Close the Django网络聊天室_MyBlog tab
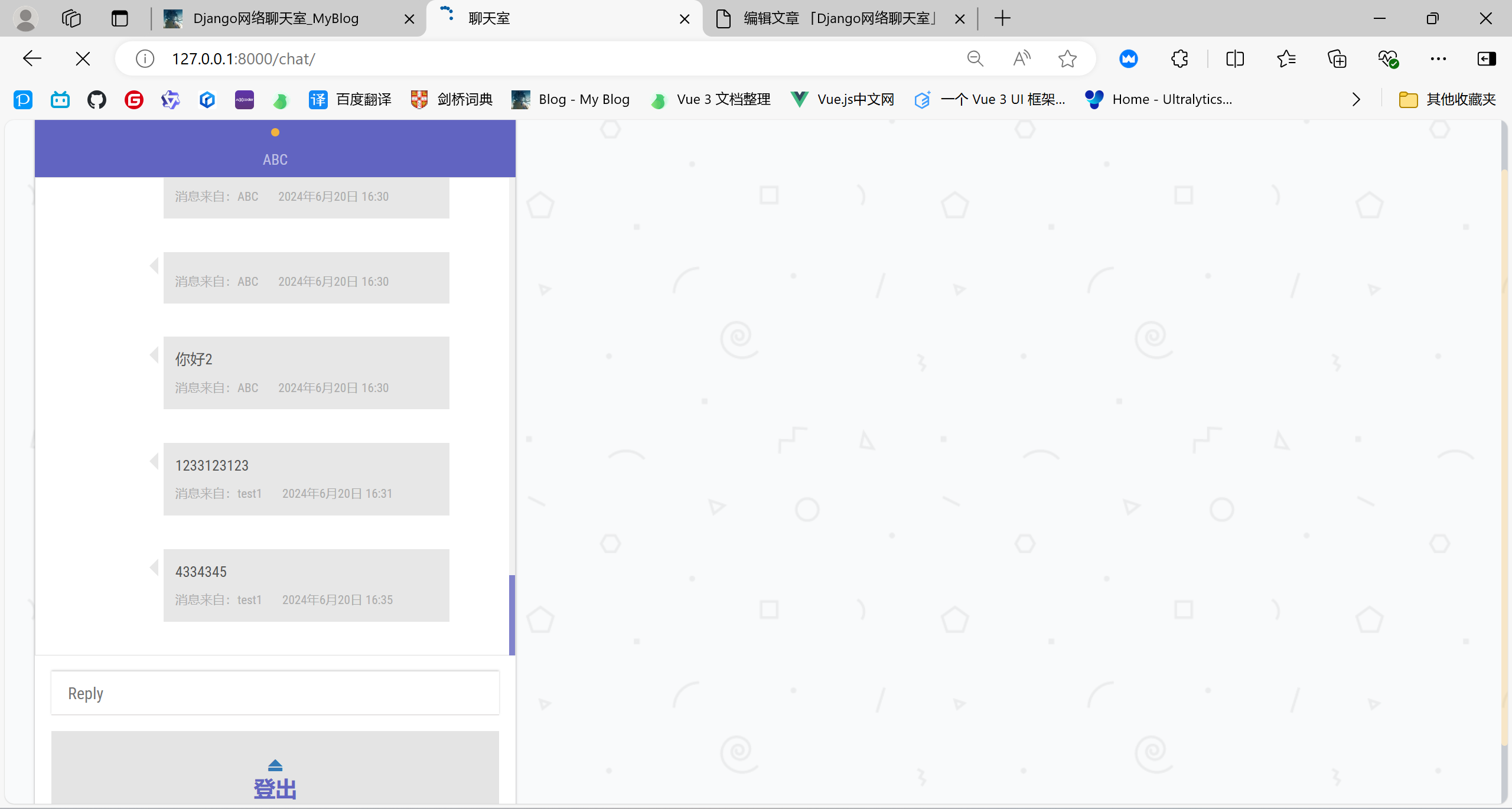 coord(409,19)
